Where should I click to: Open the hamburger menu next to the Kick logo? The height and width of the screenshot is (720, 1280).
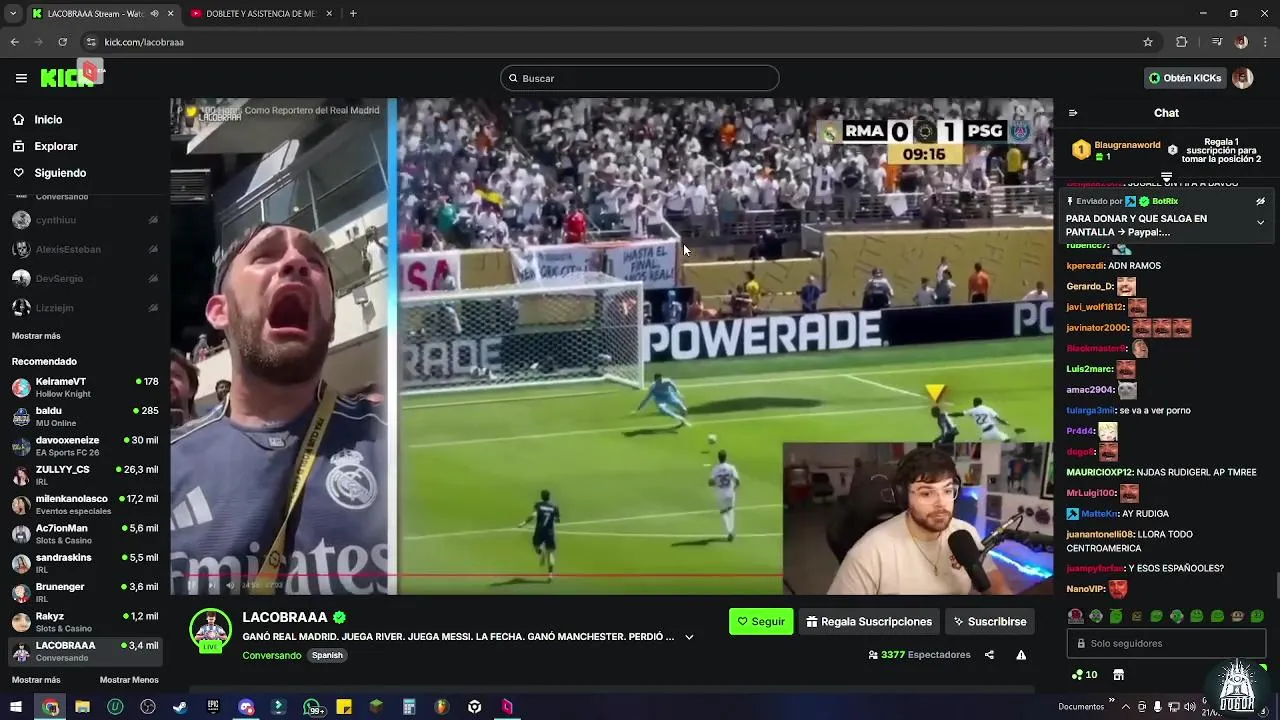point(21,78)
